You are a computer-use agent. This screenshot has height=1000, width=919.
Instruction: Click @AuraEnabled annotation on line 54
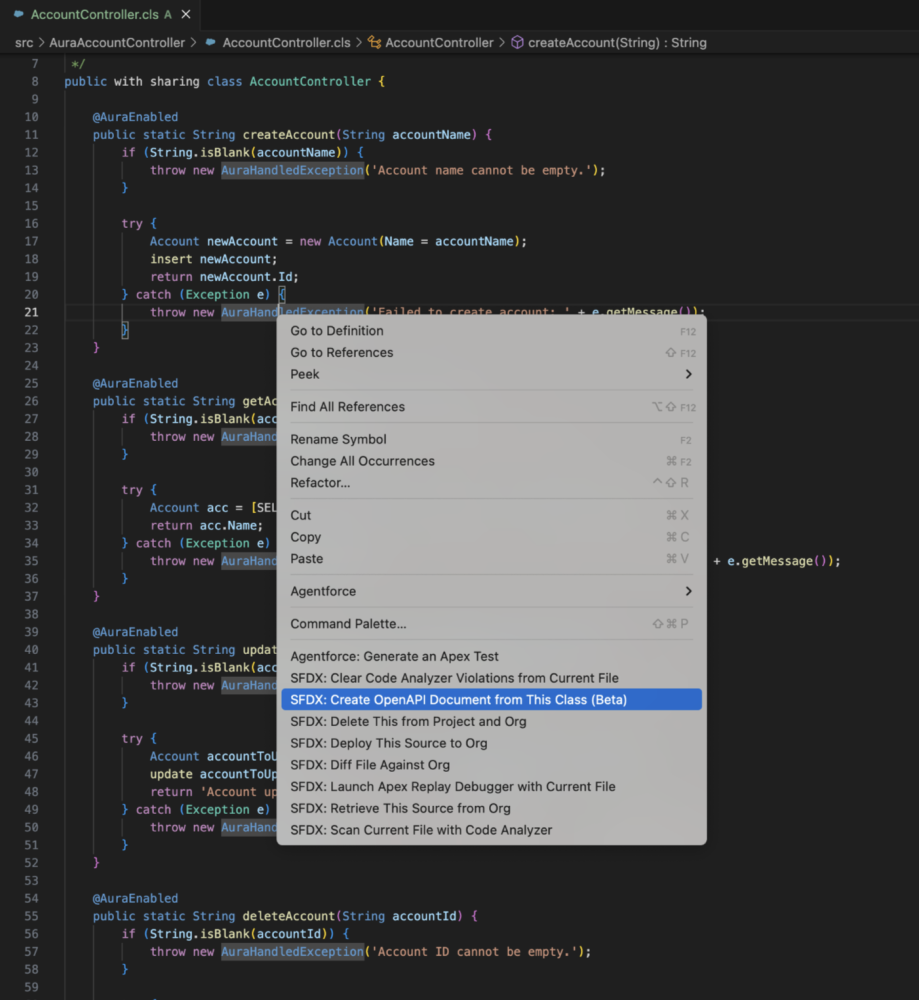pyautogui.click(x=135, y=898)
